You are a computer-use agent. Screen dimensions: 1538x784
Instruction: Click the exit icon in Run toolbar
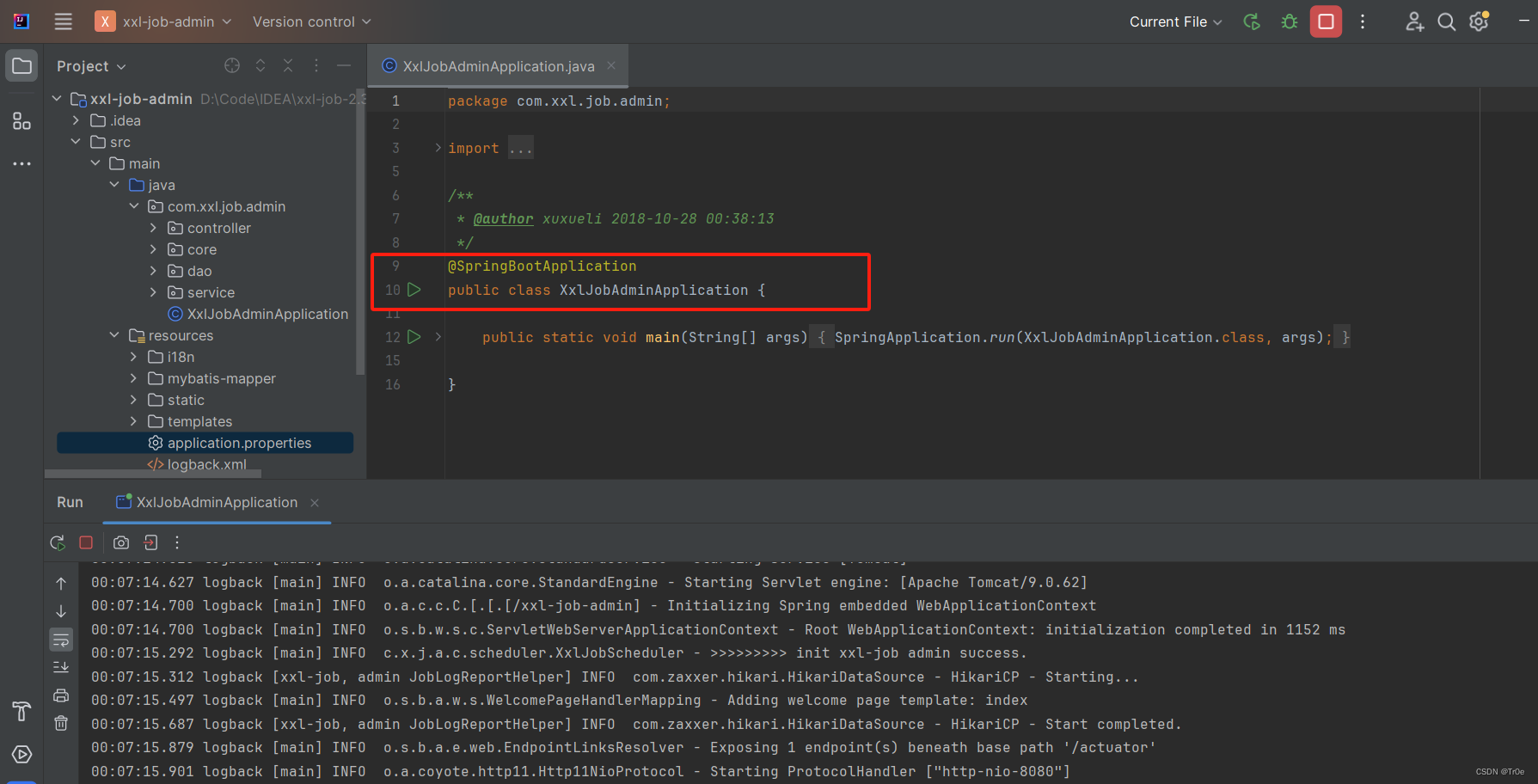pyautogui.click(x=150, y=542)
